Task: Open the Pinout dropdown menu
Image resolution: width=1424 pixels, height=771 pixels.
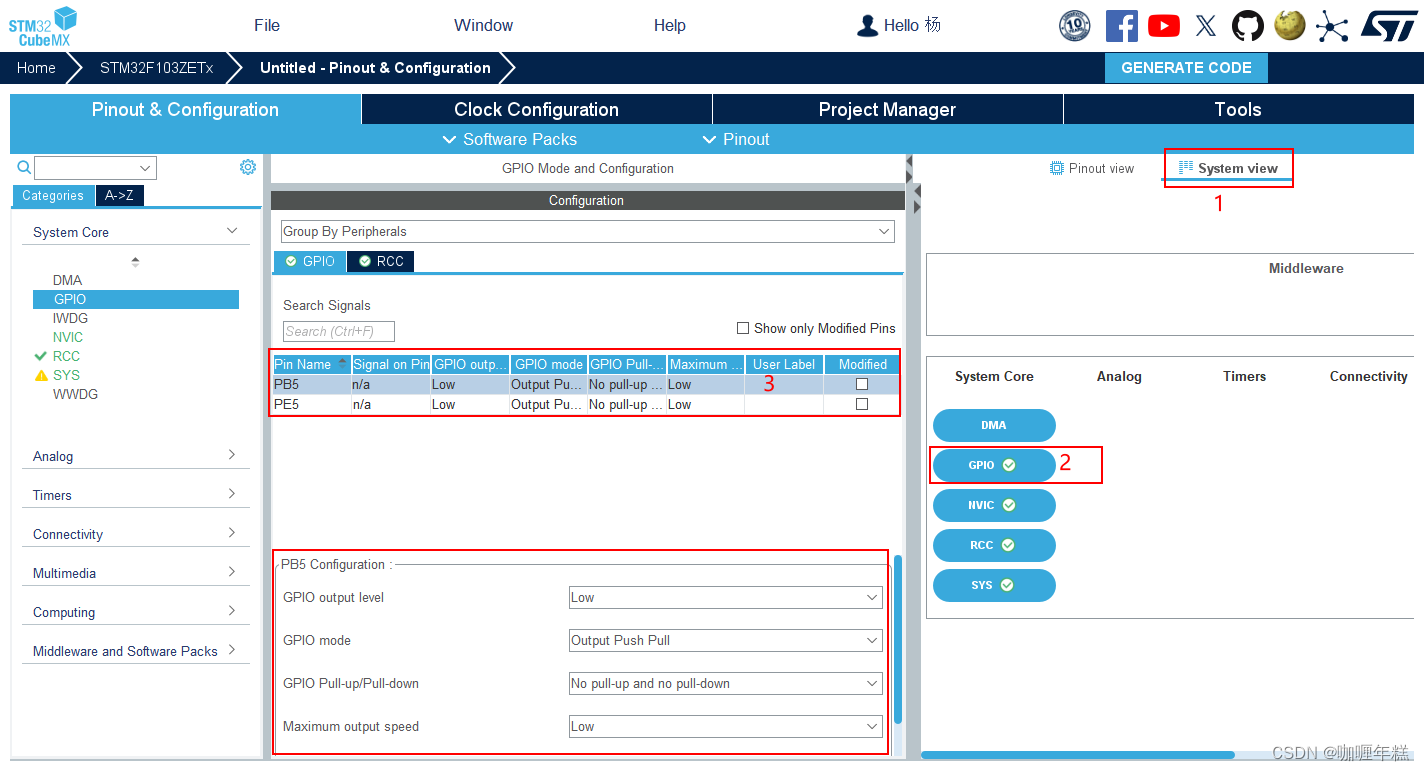Action: (736, 139)
